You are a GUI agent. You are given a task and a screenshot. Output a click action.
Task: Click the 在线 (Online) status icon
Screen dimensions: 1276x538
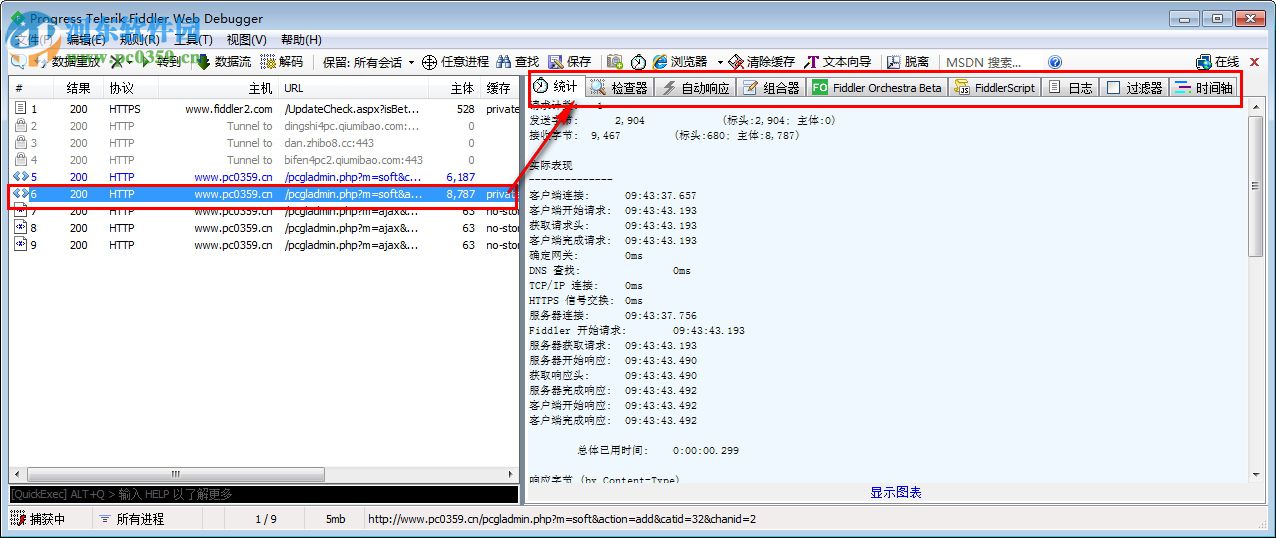[x=1217, y=62]
